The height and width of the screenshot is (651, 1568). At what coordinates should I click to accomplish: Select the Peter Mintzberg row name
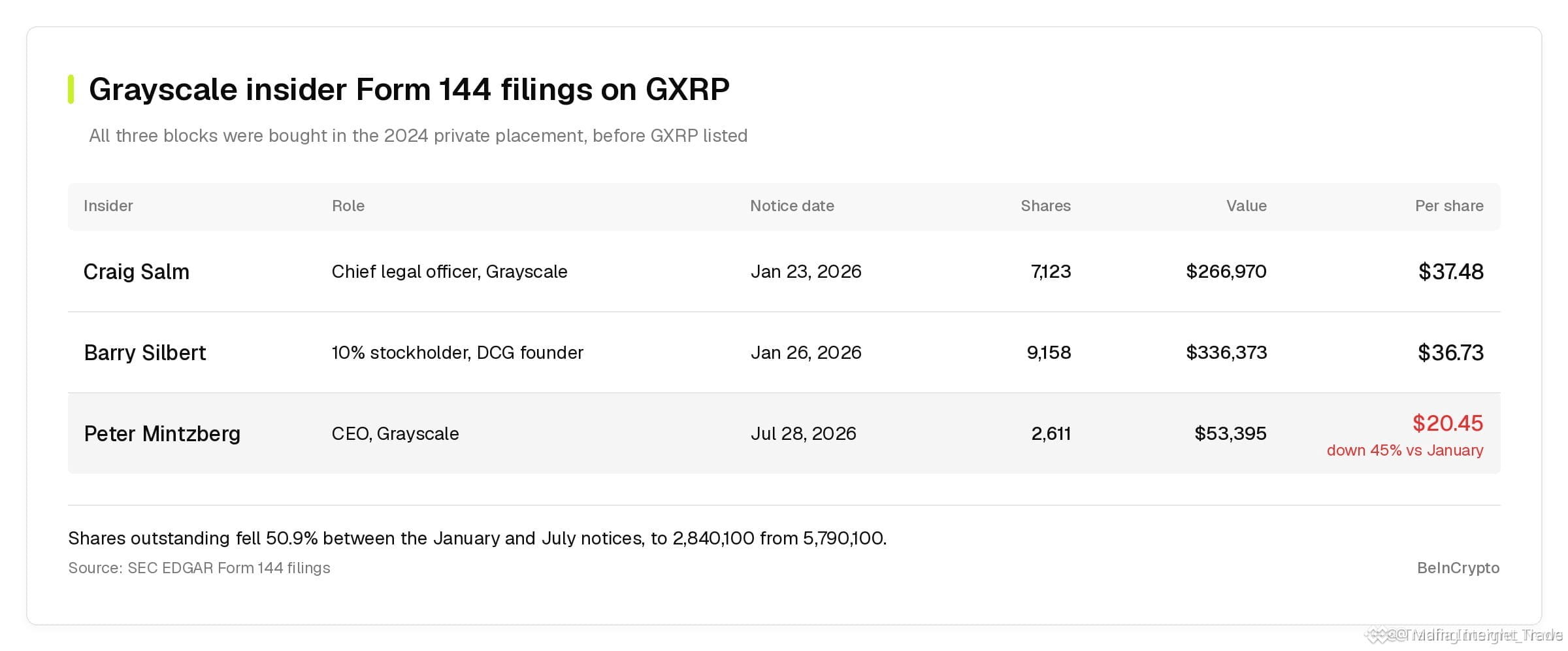coord(162,434)
